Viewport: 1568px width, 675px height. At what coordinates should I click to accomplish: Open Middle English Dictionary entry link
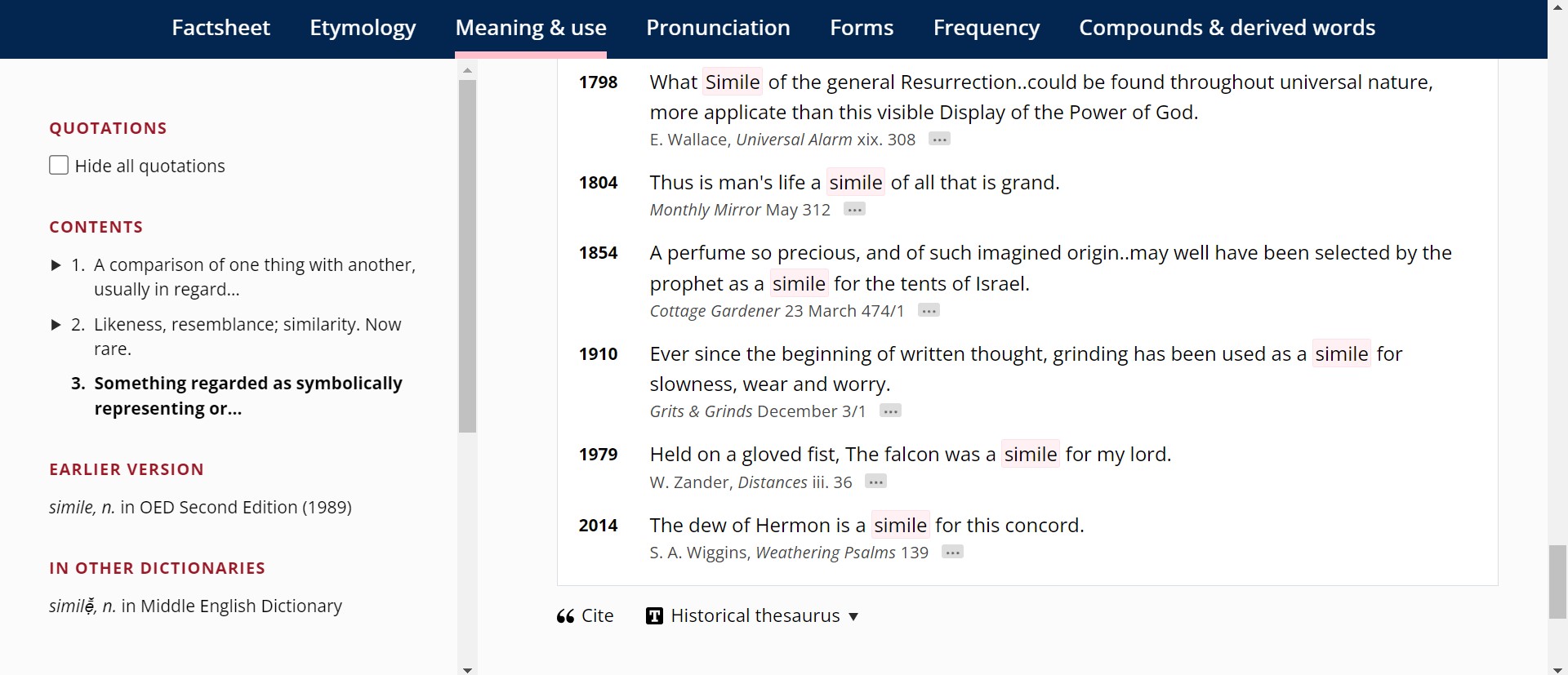click(195, 606)
